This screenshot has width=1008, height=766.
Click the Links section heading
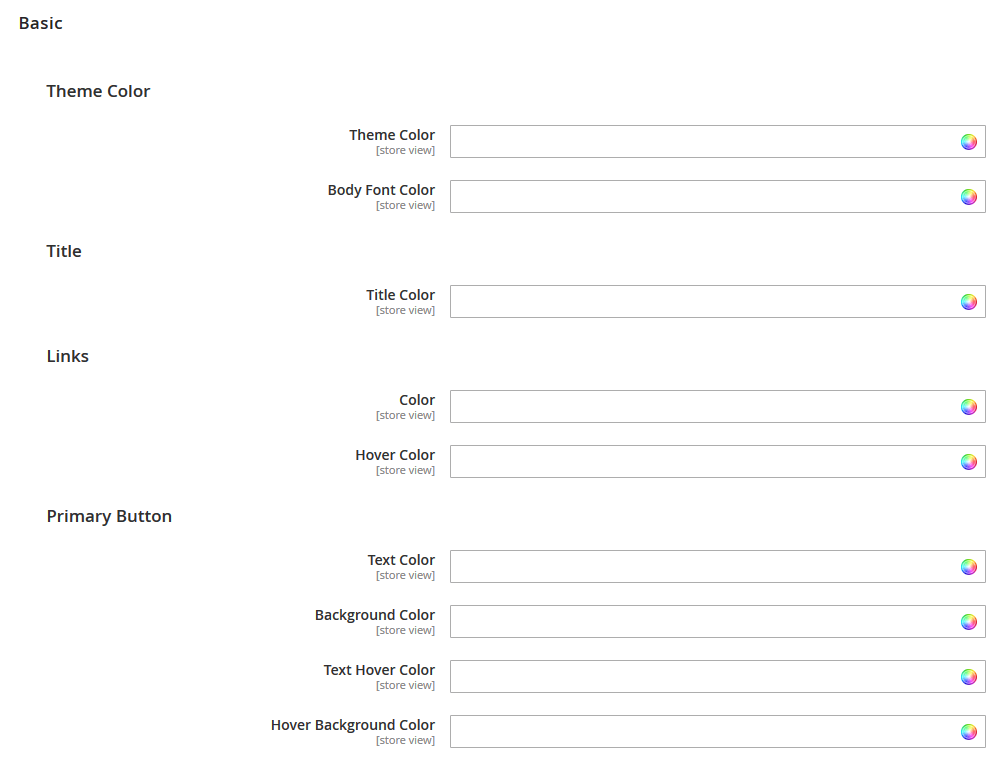[67, 356]
